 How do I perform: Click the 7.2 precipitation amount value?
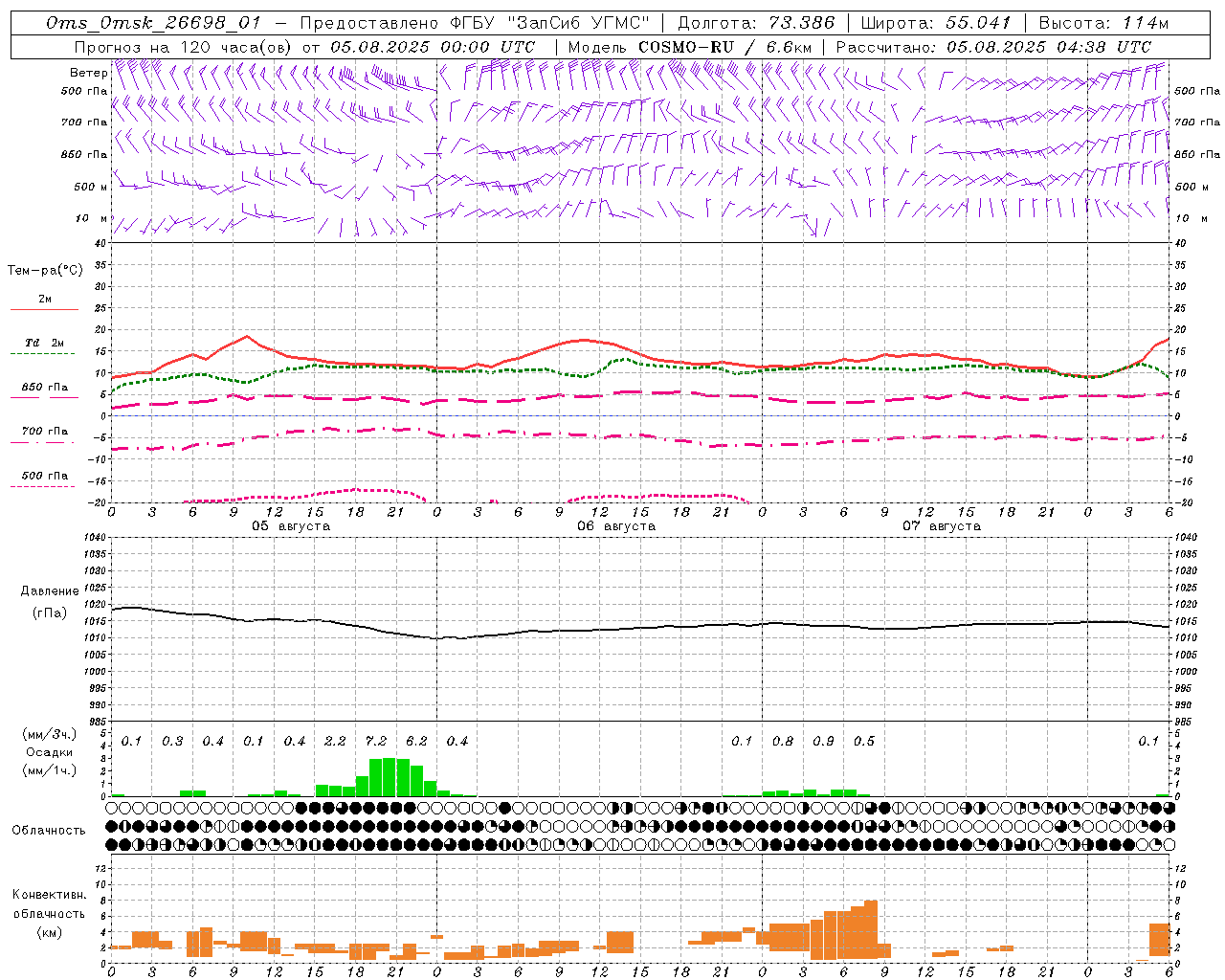(x=376, y=742)
